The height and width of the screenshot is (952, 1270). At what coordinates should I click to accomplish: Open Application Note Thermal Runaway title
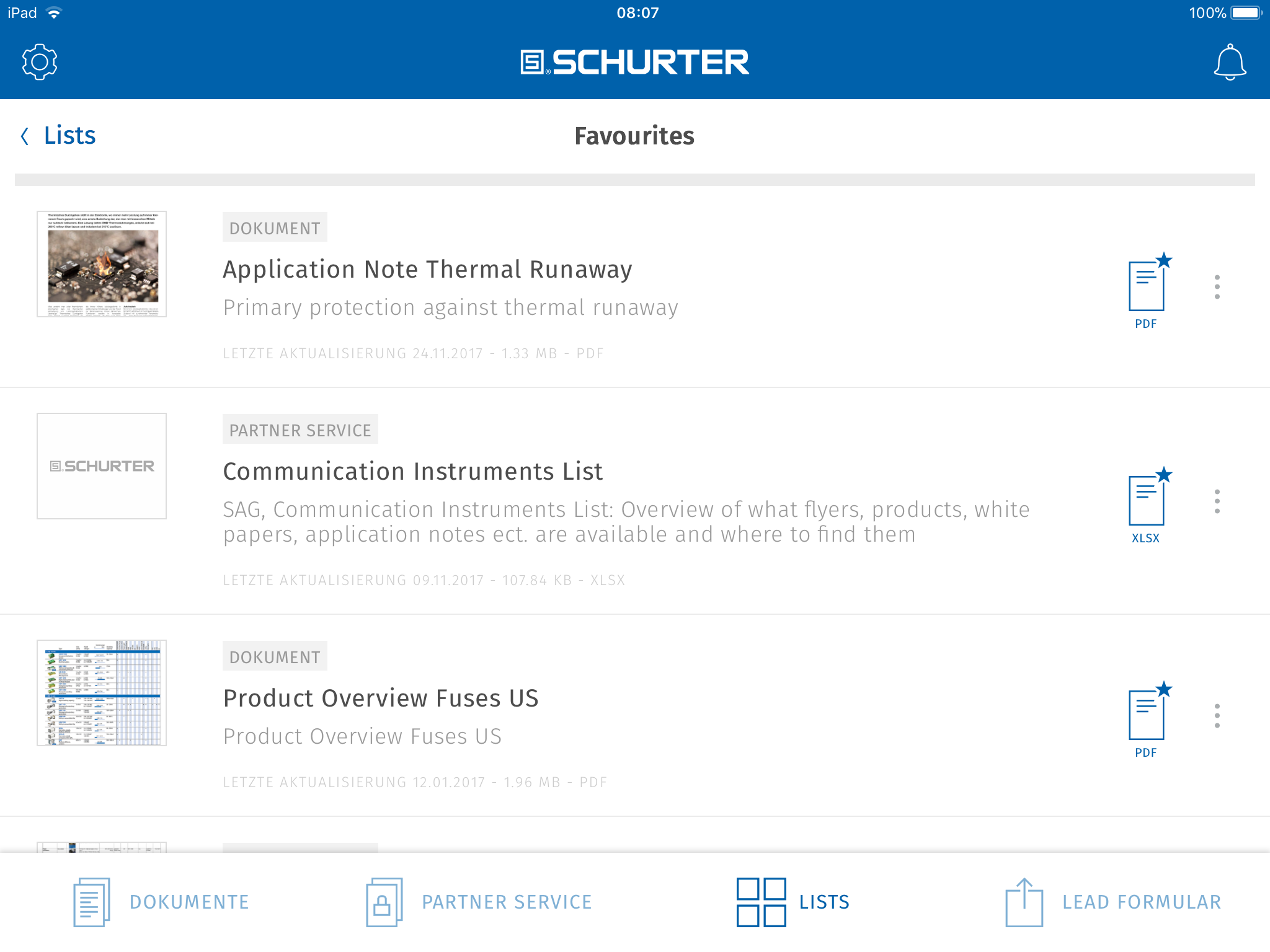tap(427, 270)
